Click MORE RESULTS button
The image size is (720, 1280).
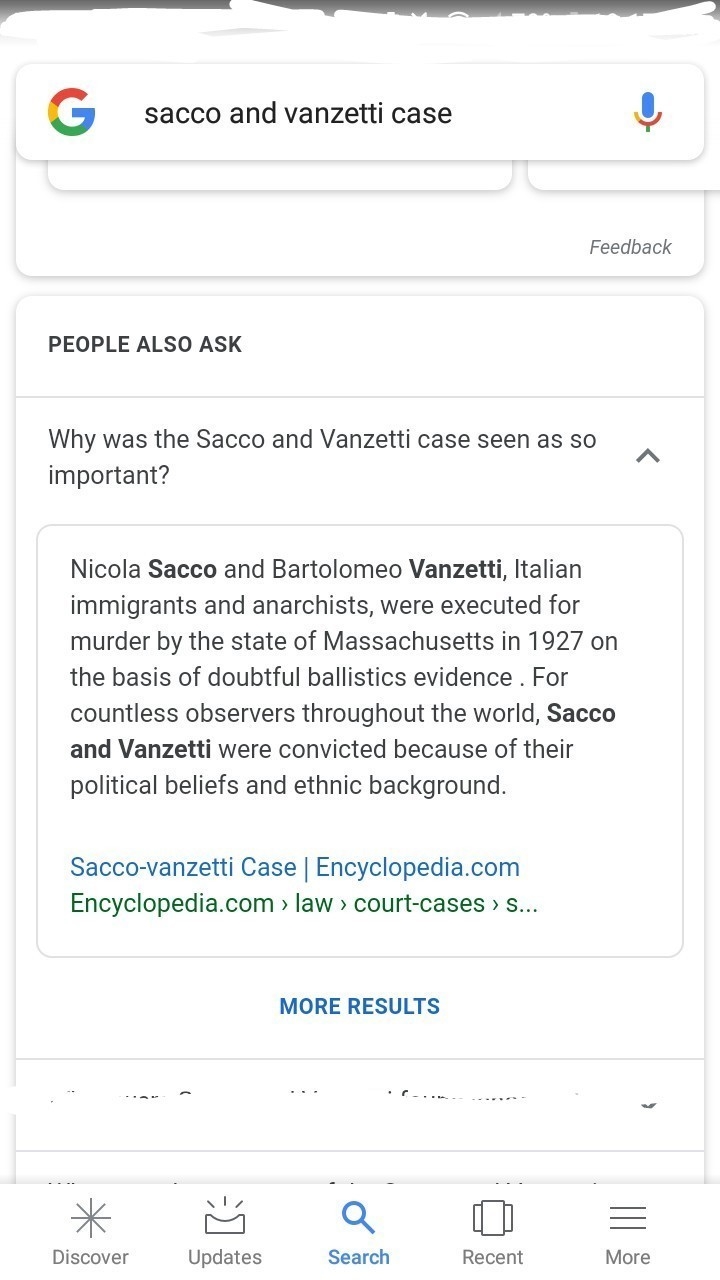(x=360, y=1007)
